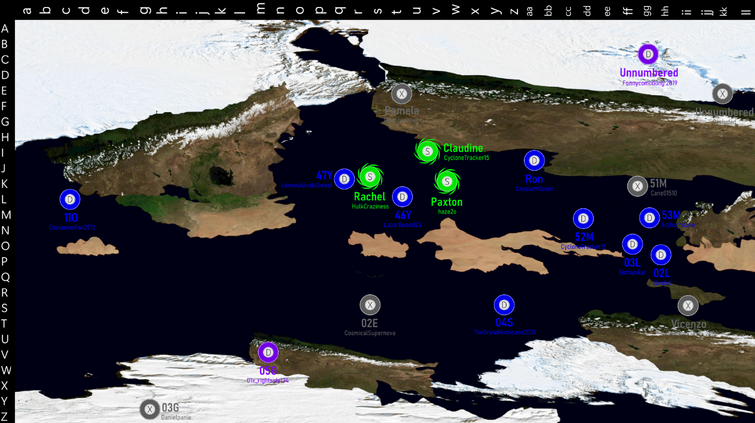Select the gray 03G dissipated marker
This screenshot has height=423, width=755.
tap(150, 410)
